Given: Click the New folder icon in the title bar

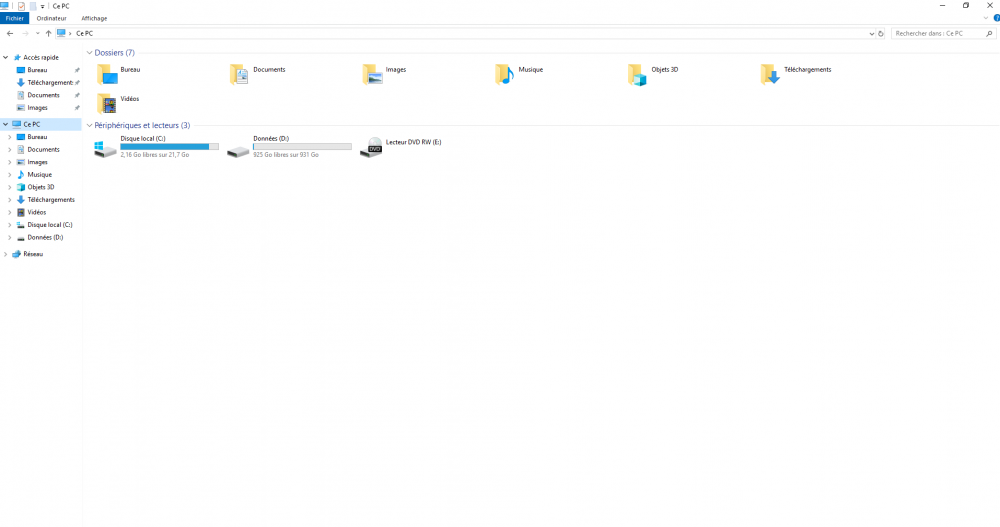Looking at the screenshot, I should (33, 6).
